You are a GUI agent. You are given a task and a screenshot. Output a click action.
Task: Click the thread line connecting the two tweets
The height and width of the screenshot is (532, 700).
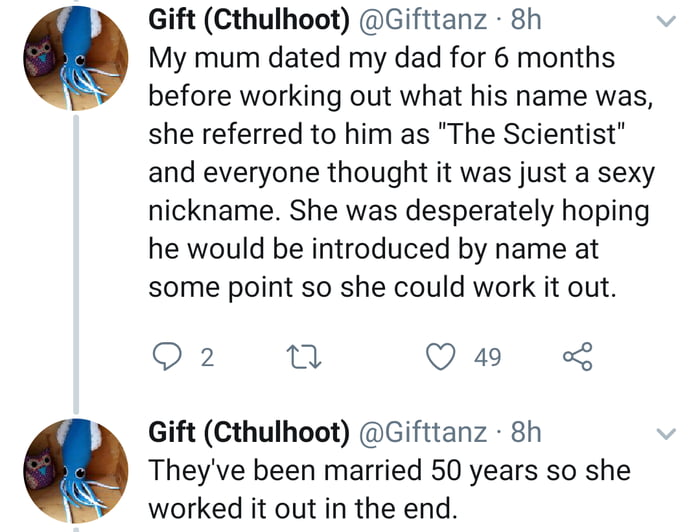point(77,260)
